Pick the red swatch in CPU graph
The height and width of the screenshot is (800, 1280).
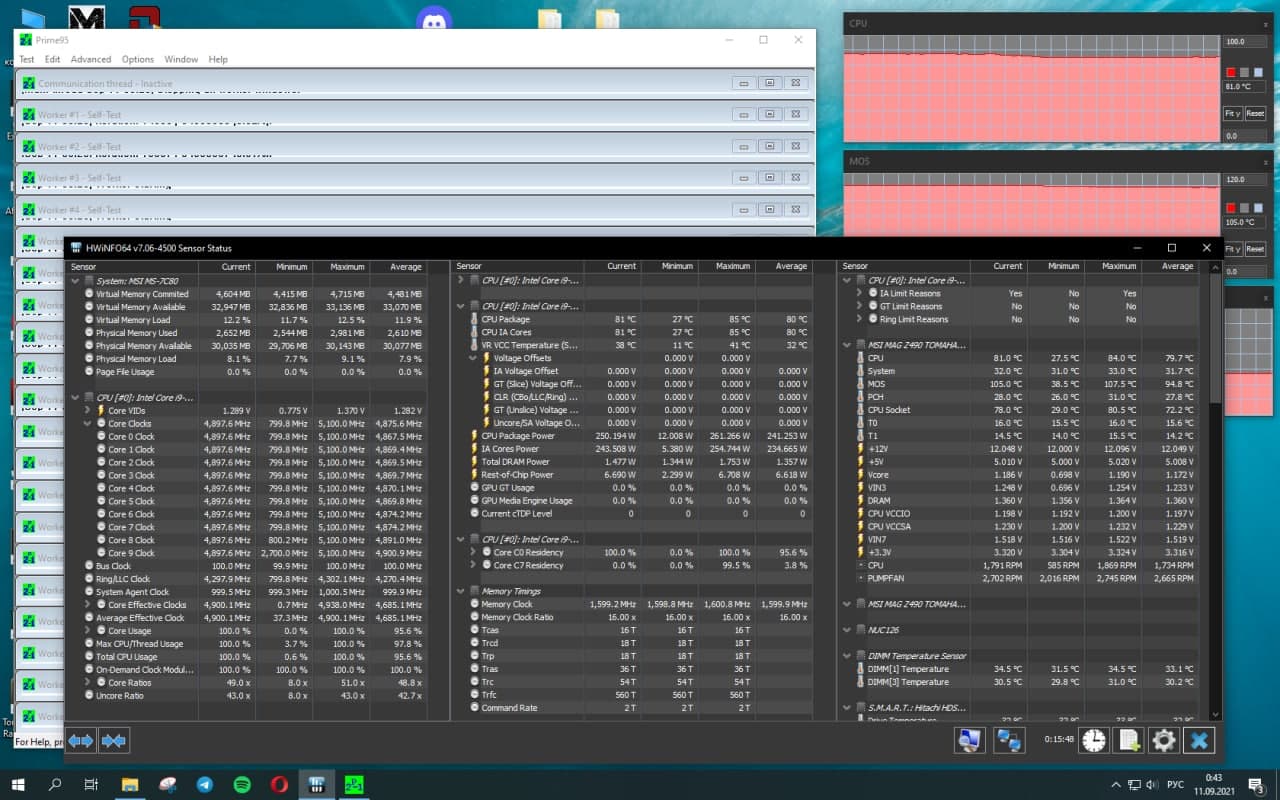click(1231, 72)
